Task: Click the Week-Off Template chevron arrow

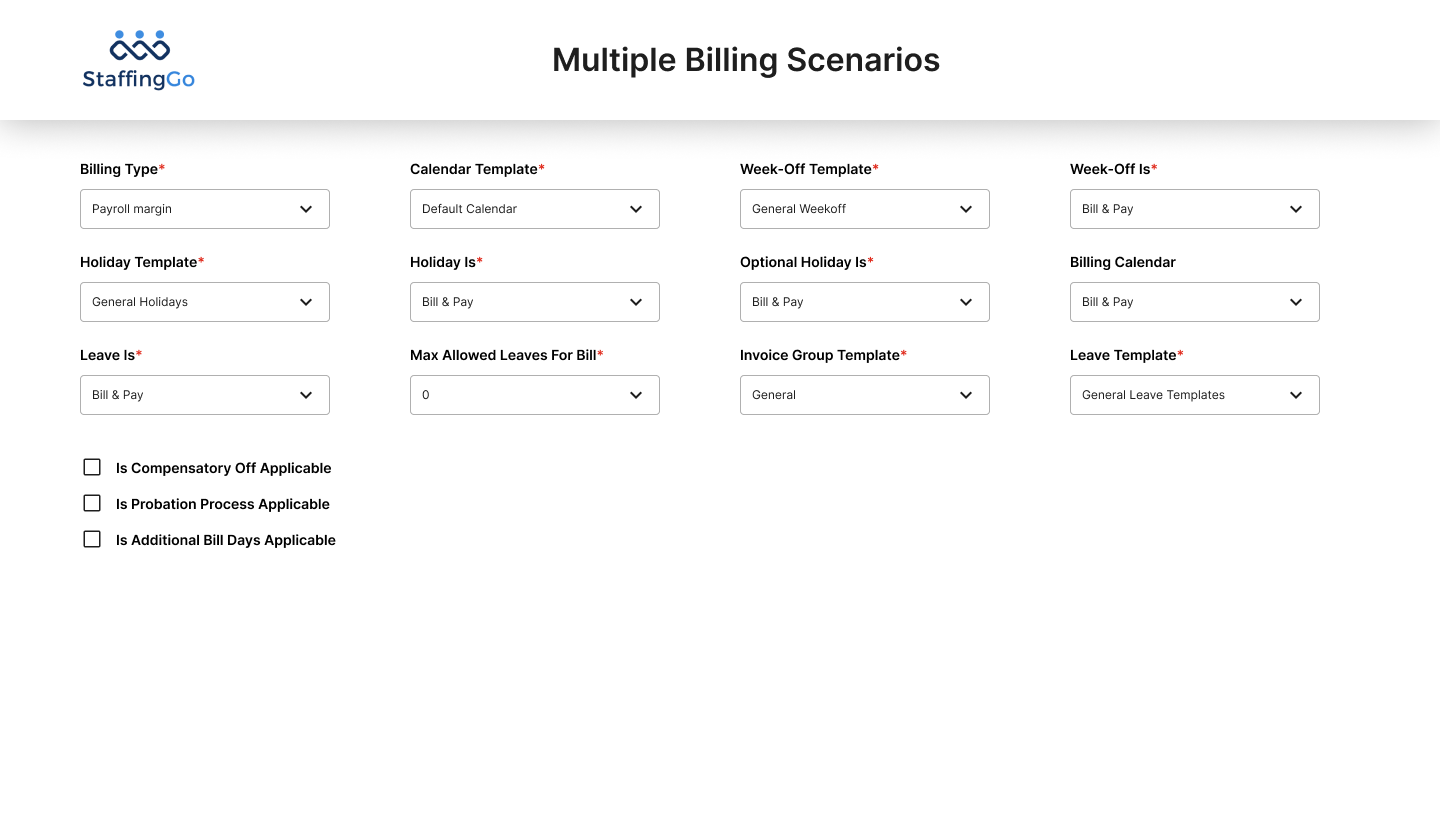Action: point(966,209)
